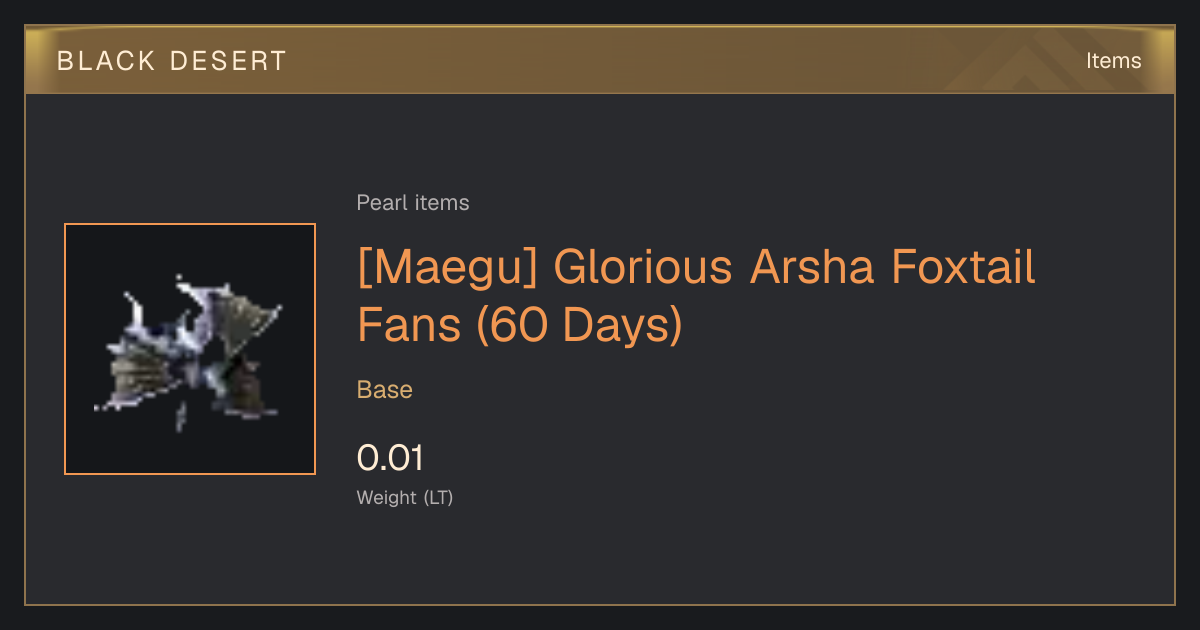Click the word BLACK in header
This screenshot has width=1200, height=630.
click(x=106, y=61)
